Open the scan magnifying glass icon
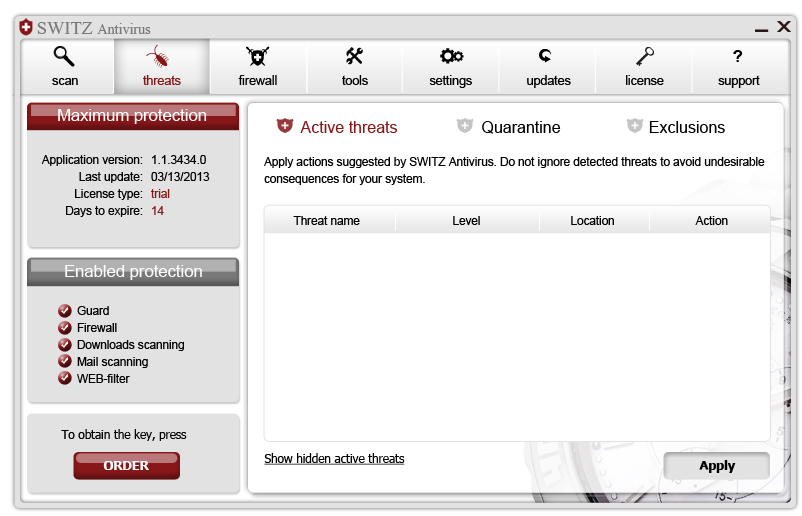The image size is (802, 516). point(65,56)
